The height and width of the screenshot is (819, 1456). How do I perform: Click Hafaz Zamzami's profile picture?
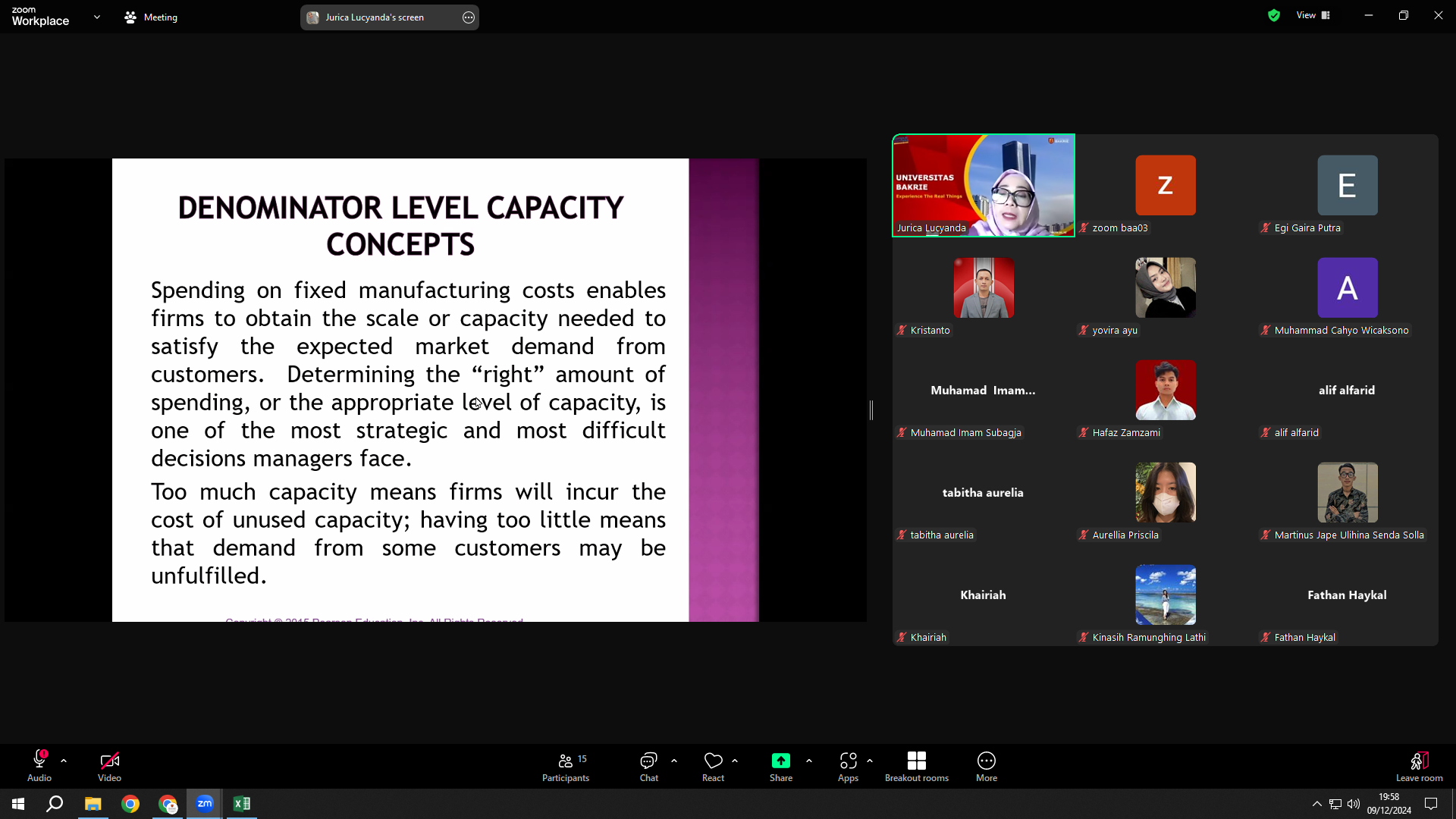pos(1166,390)
